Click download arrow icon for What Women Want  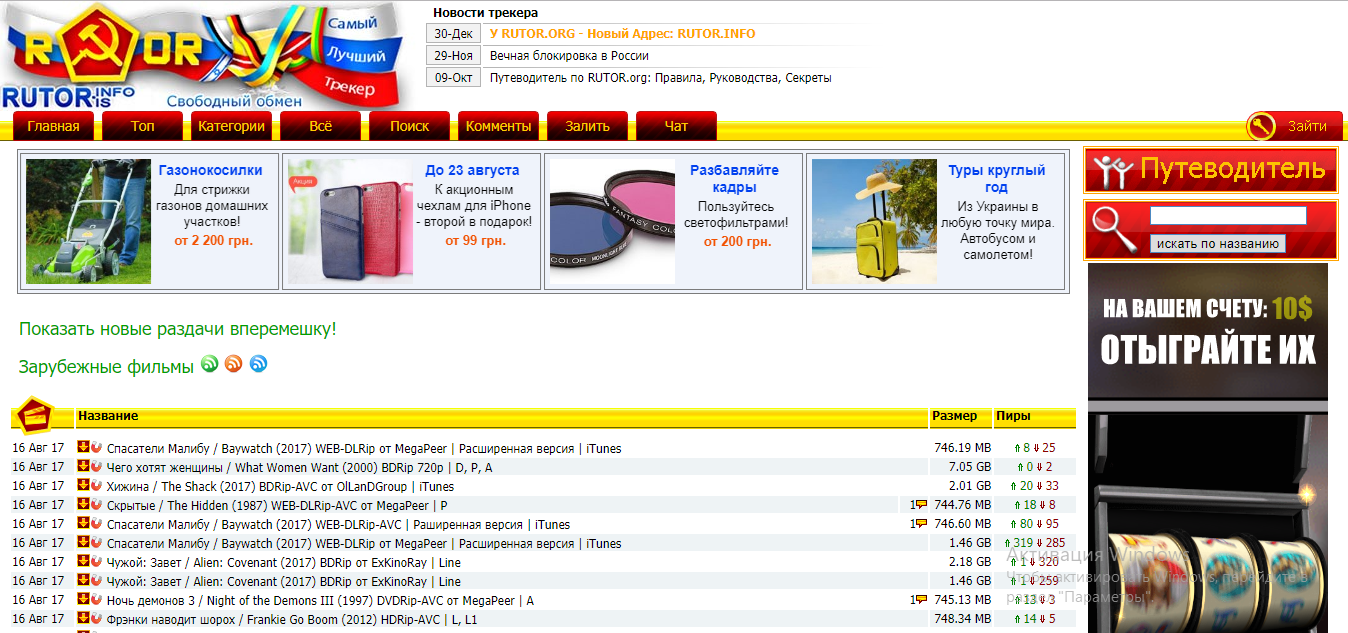pyautogui.click(x=84, y=467)
